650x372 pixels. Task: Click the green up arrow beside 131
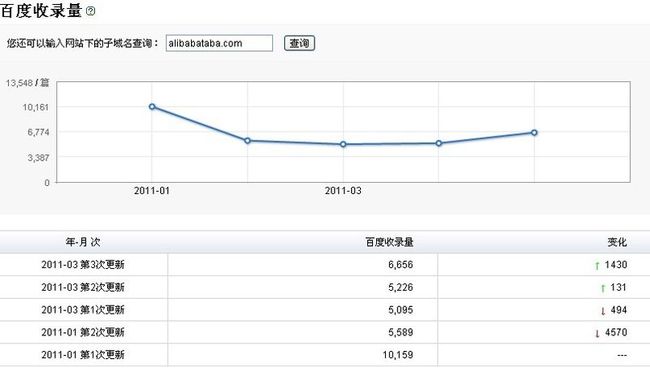pos(603,288)
